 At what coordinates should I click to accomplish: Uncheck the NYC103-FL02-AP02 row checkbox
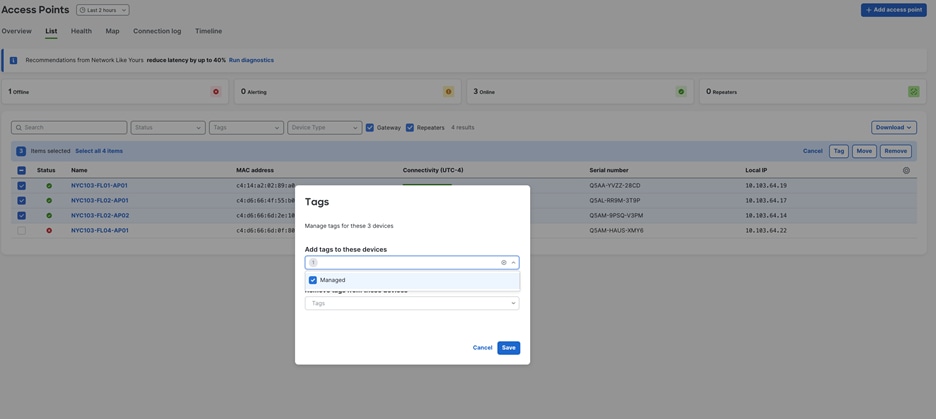(21, 215)
